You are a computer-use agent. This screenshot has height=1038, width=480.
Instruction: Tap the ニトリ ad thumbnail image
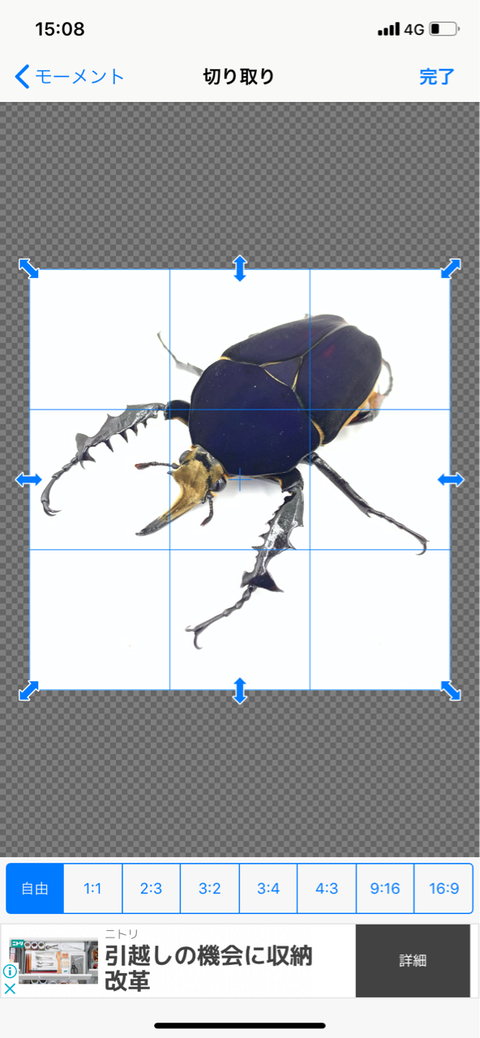[x=54, y=960]
